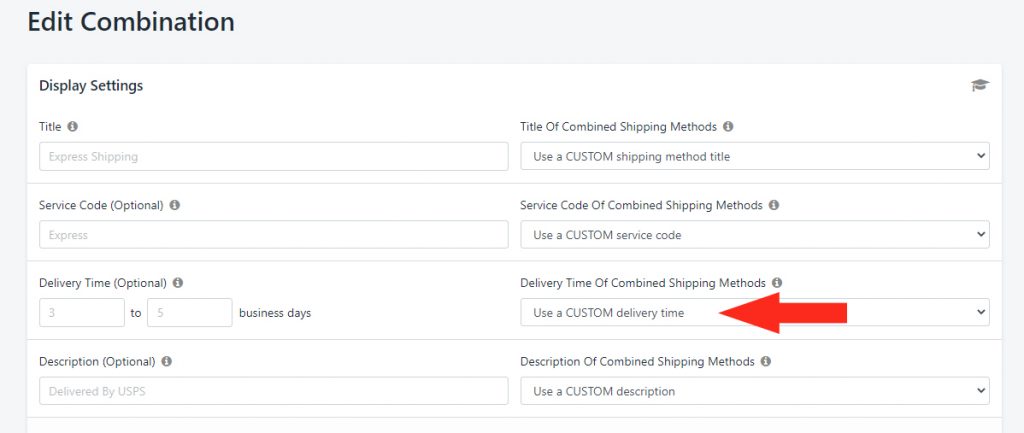This screenshot has width=1024, height=433.
Task: Expand the CUSTOM description dropdown
Action: pos(754,390)
